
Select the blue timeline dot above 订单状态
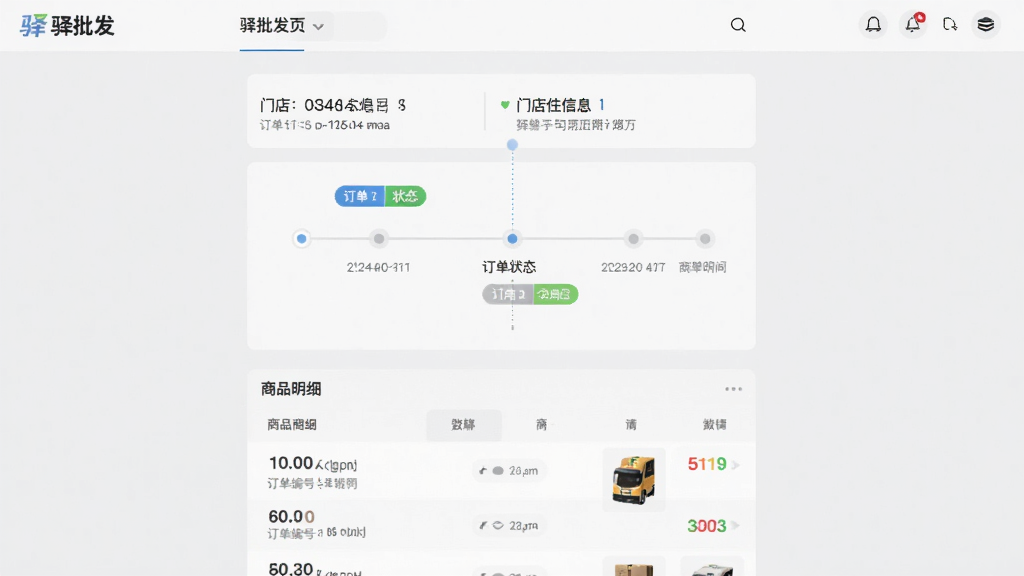coord(513,238)
